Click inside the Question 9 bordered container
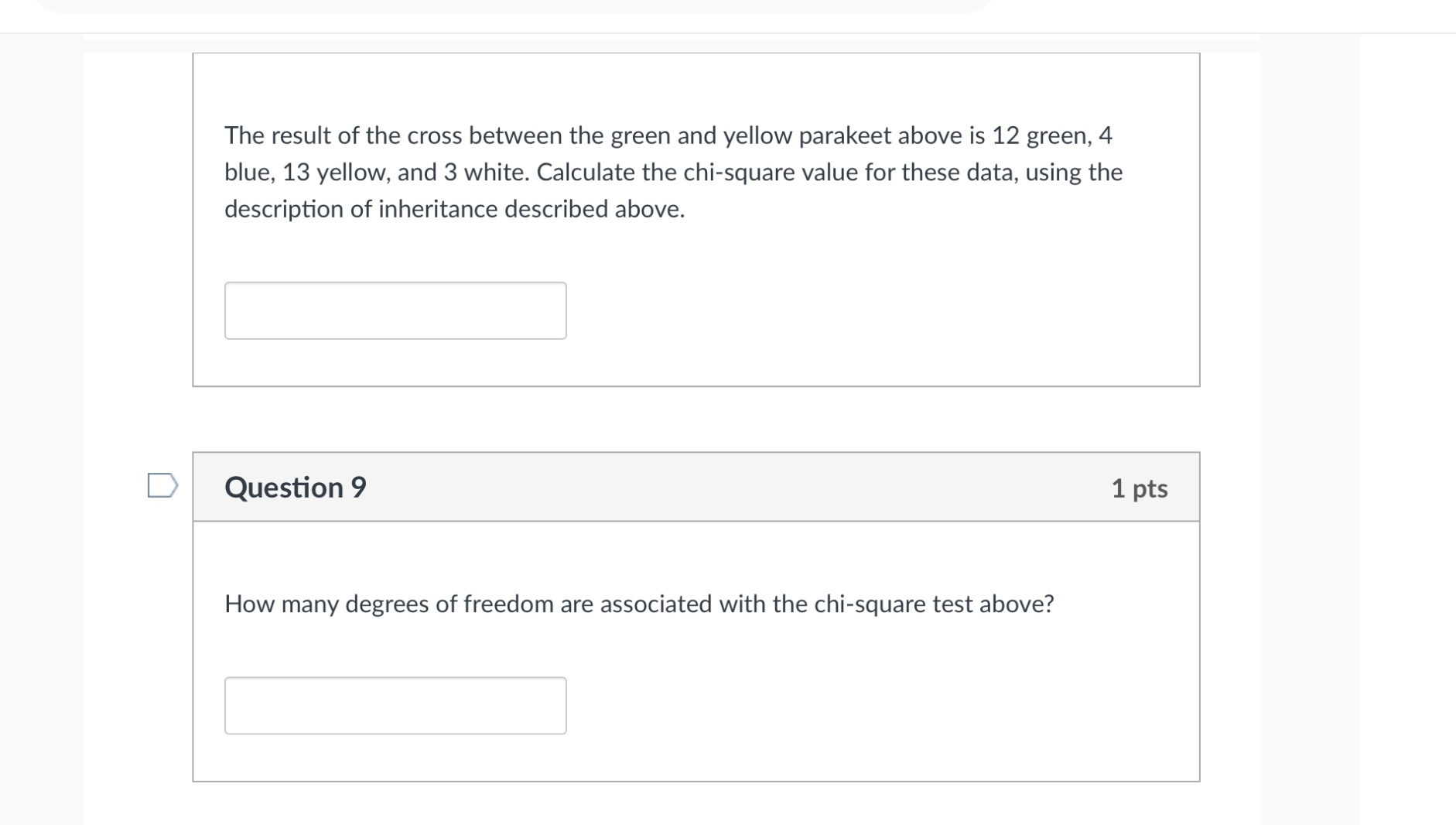 [695, 611]
